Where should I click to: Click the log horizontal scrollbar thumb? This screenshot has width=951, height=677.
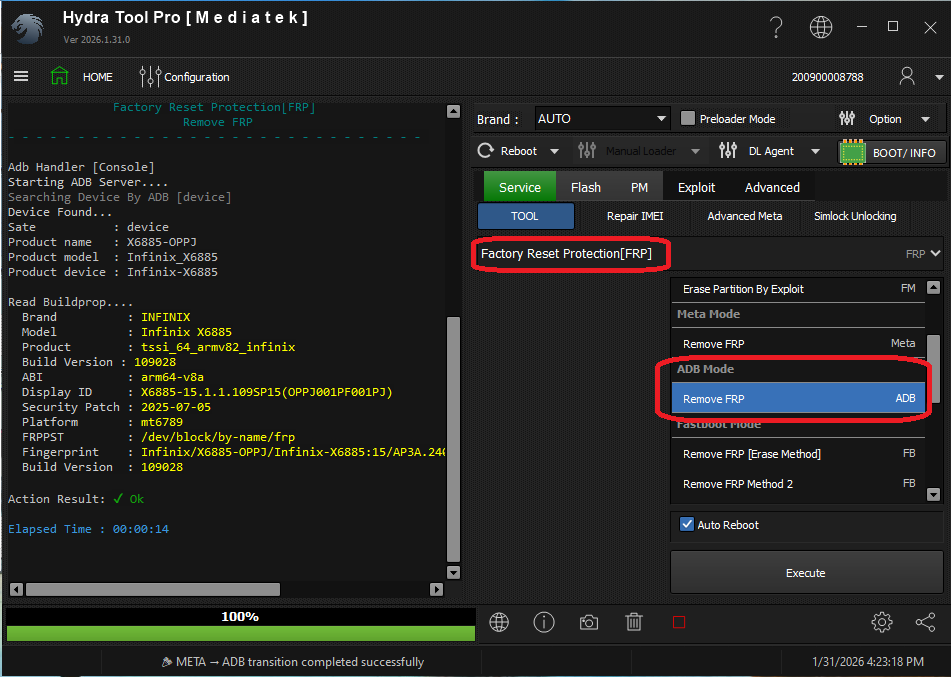(153, 589)
